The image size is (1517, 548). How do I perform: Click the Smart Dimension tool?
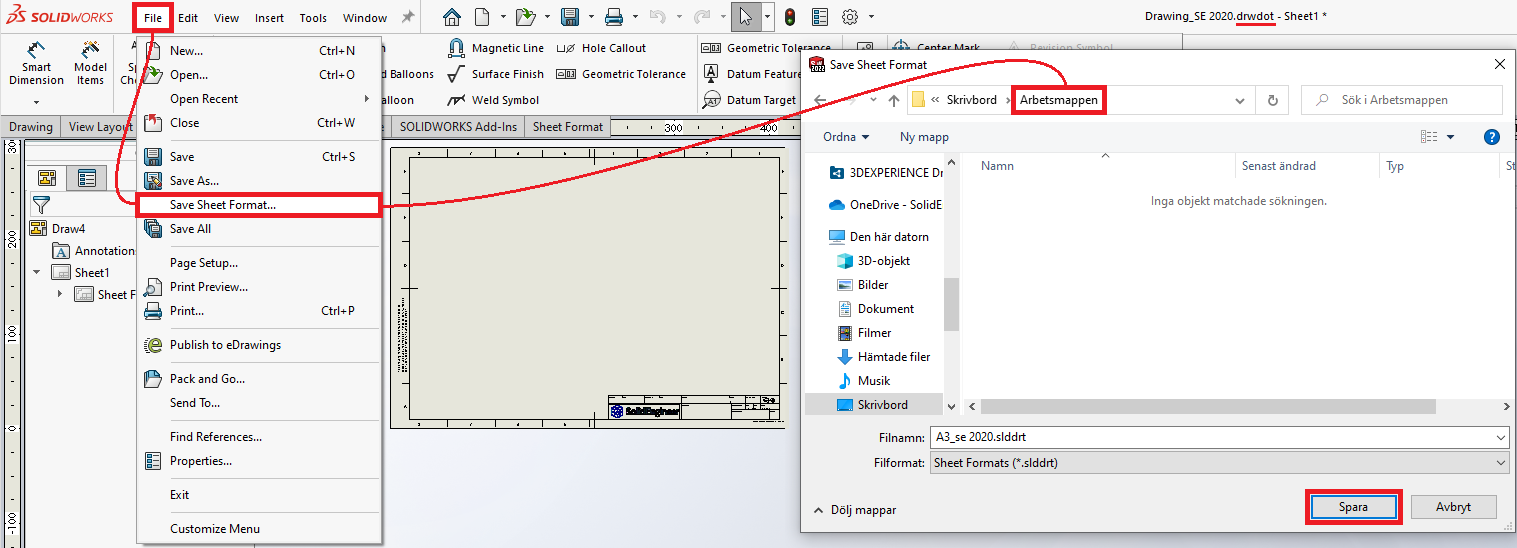coord(36,64)
